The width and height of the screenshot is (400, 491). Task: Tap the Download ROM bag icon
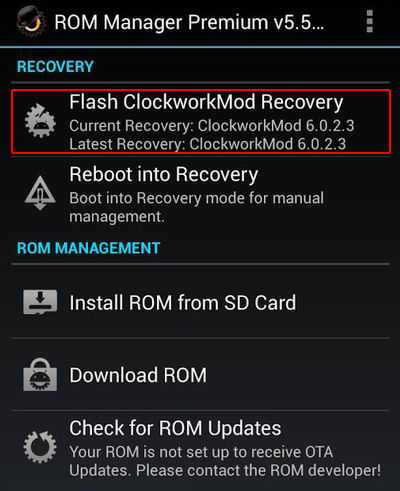click(40, 375)
